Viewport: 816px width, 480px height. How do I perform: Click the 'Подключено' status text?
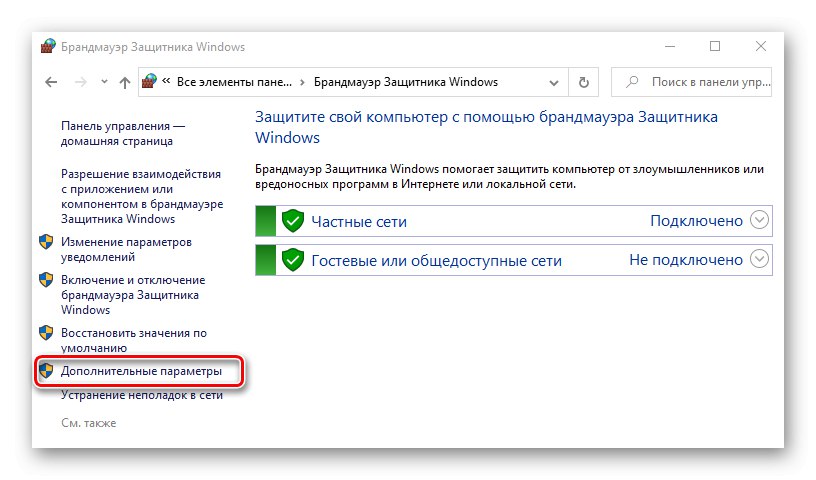pyautogui.click(x=696, y=221)
